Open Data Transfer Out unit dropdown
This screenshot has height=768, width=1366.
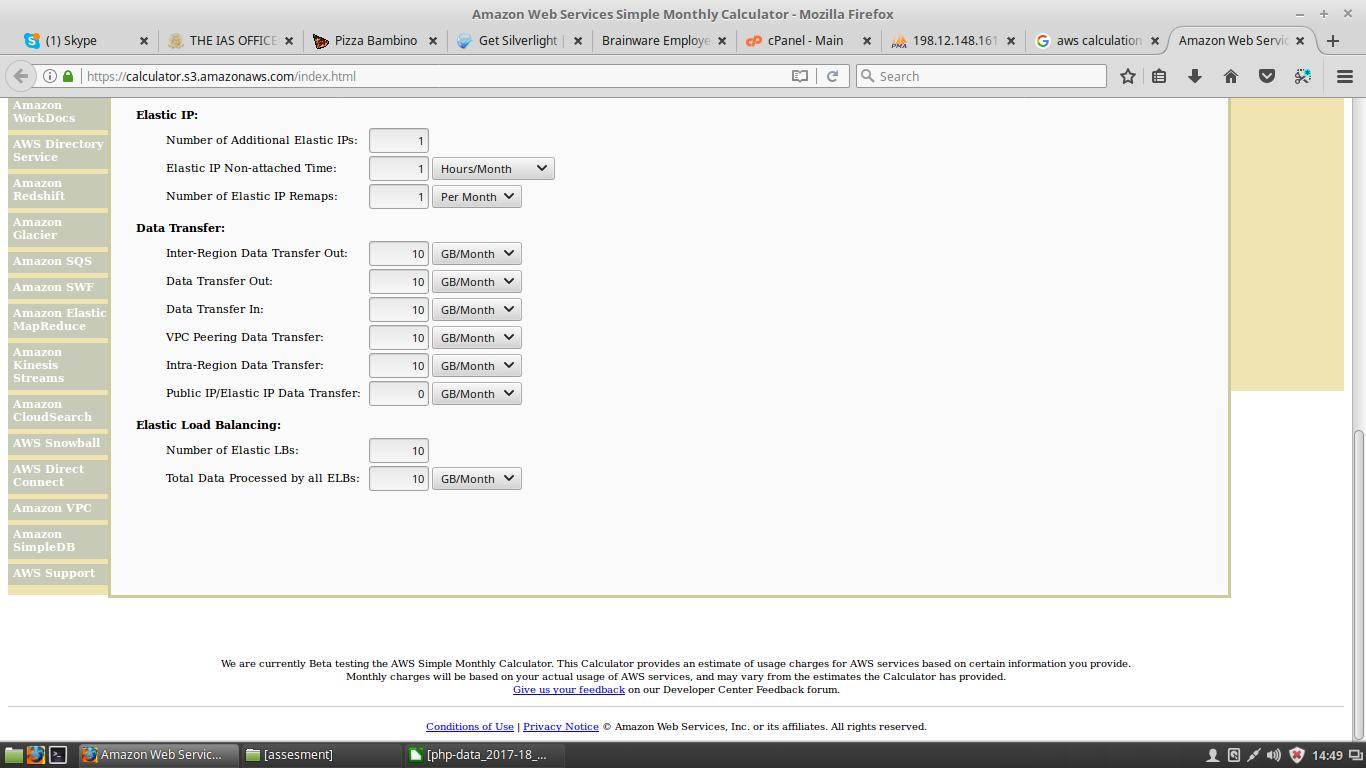(x=476, y=282)
